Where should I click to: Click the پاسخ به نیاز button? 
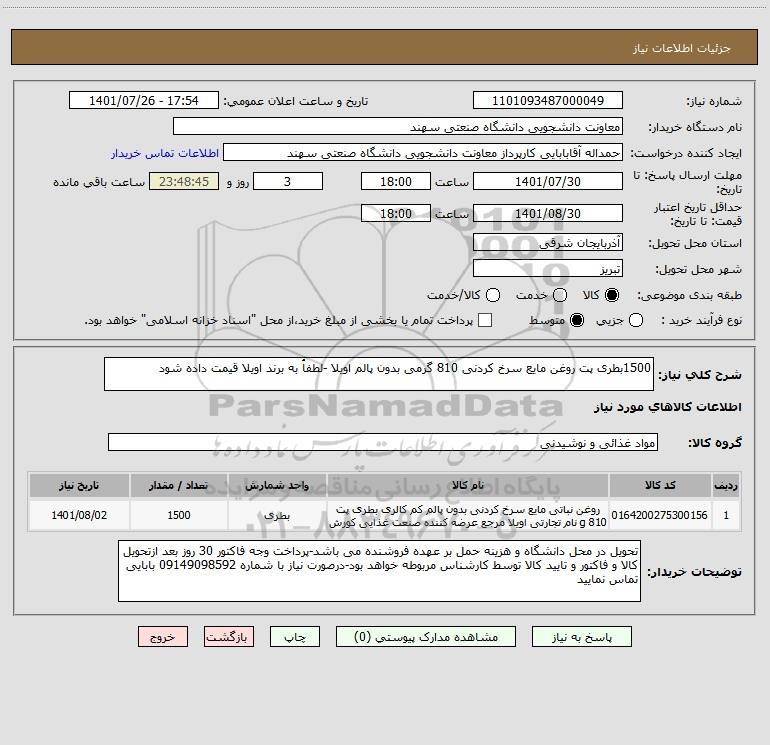coord(581,637)
